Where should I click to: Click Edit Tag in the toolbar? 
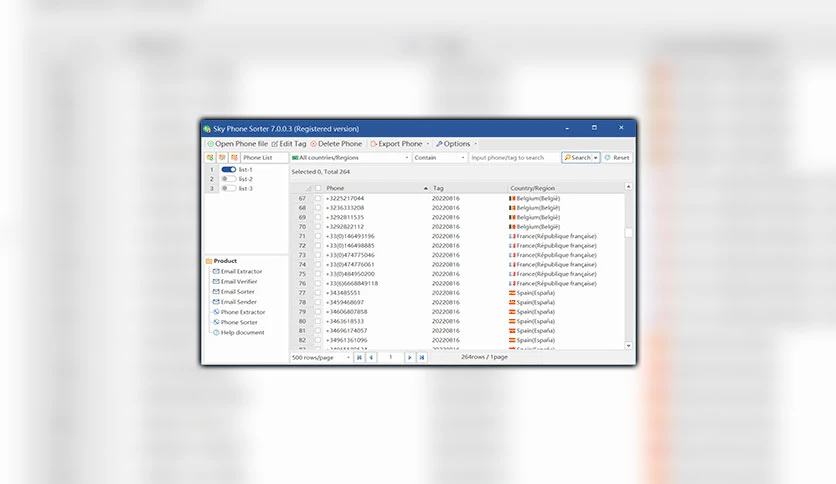pos(289,144)
